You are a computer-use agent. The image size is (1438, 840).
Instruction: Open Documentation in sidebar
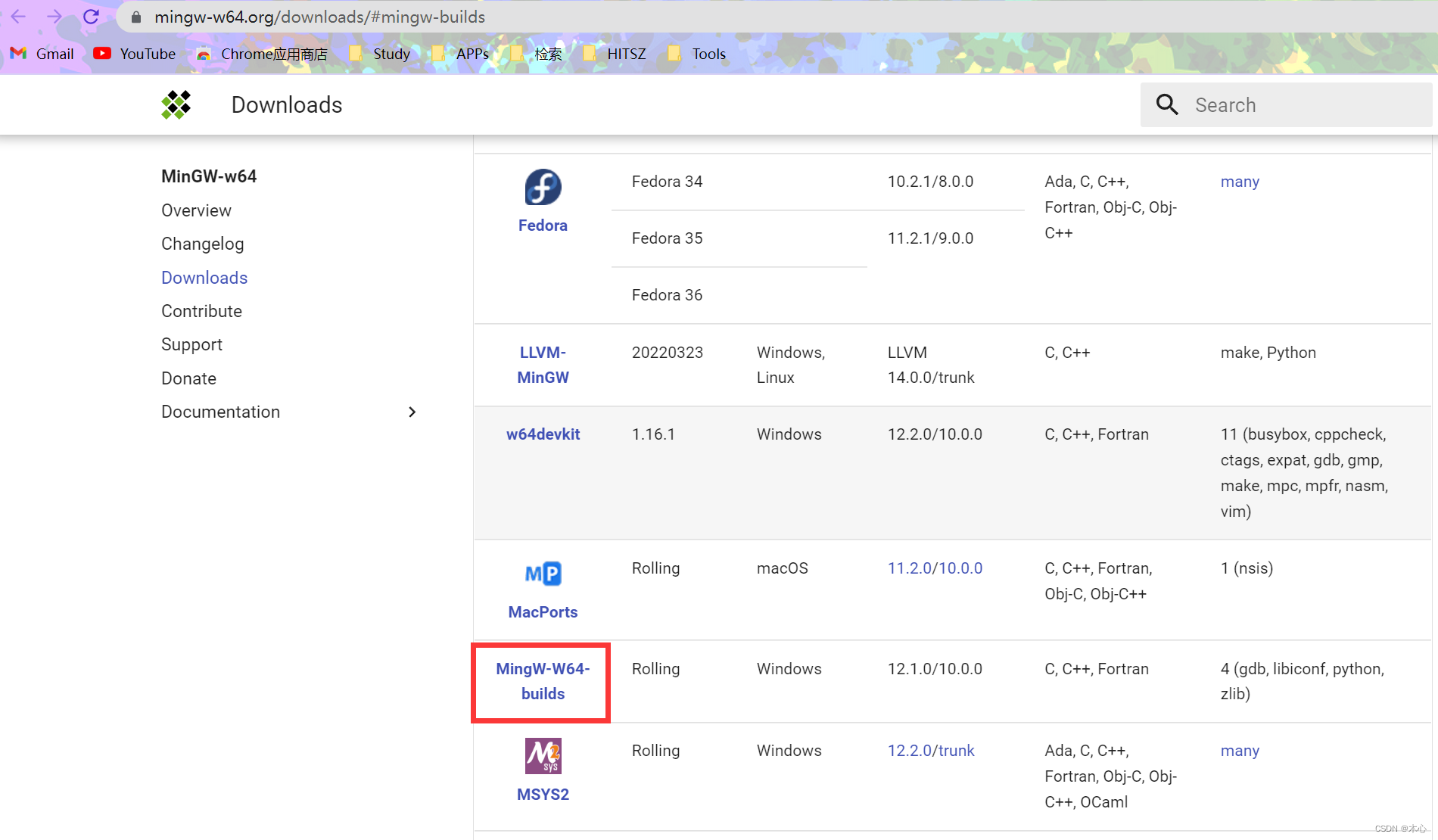221,412
